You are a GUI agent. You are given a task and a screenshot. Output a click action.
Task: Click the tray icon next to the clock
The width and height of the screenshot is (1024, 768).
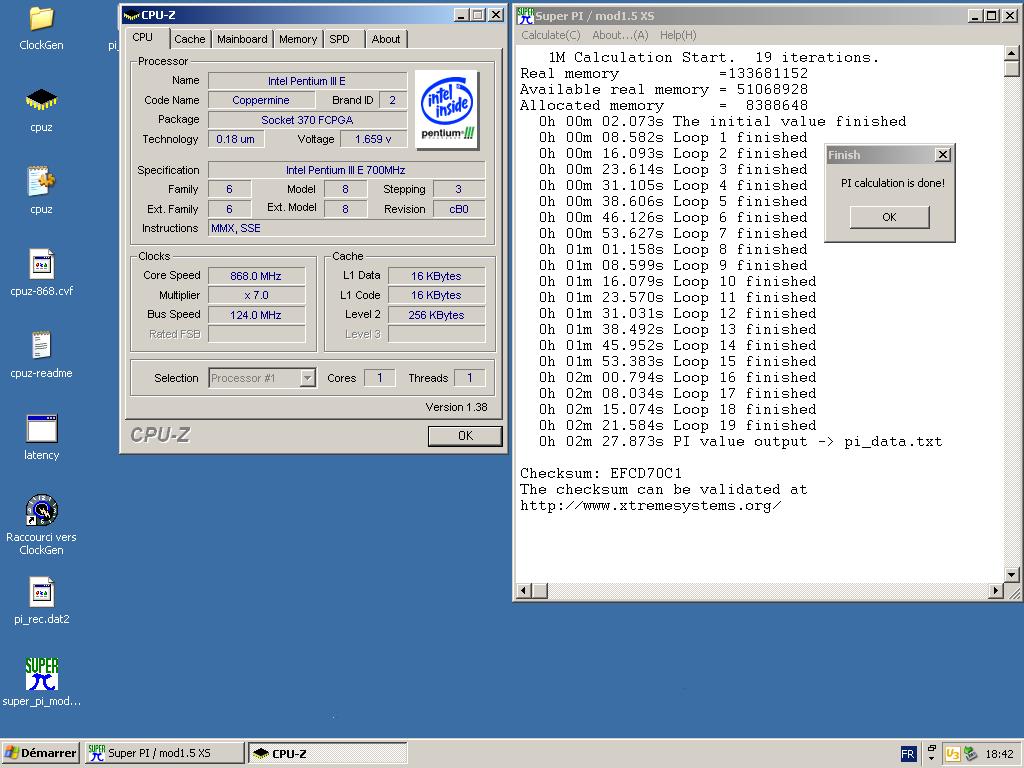tap(971, 754)
